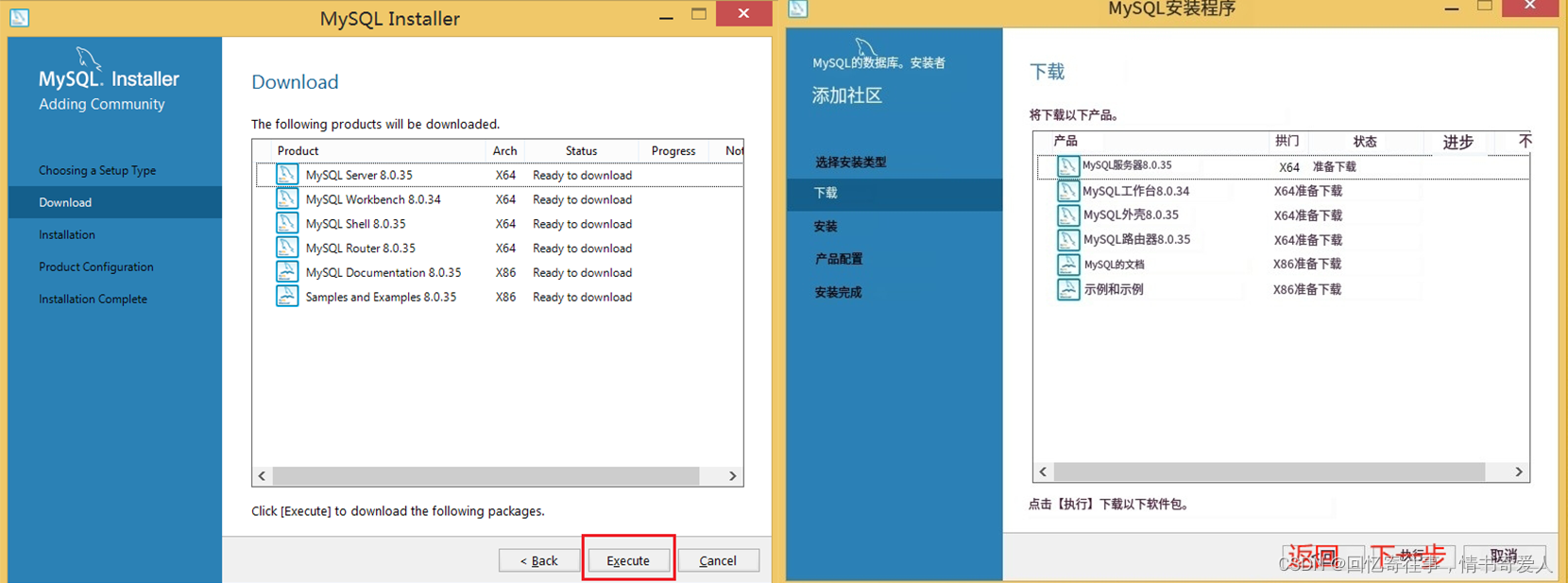Click right scroll arrow in the English product list
Image resolution: width=1568 pixels, height=583 pixels.
coord(733,476)
